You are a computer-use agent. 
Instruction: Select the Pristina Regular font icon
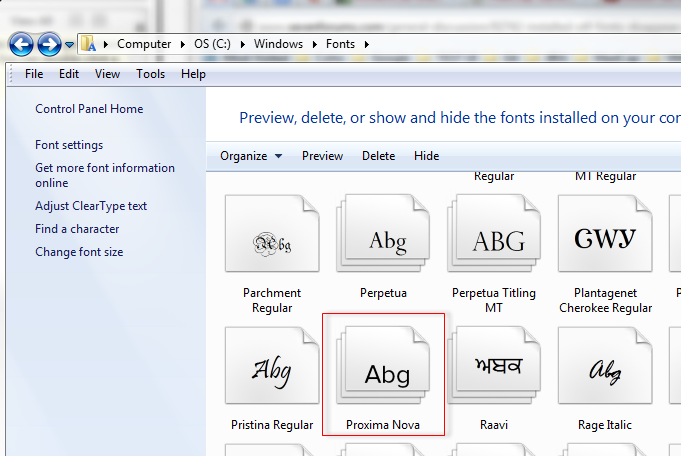pos(272,366)
